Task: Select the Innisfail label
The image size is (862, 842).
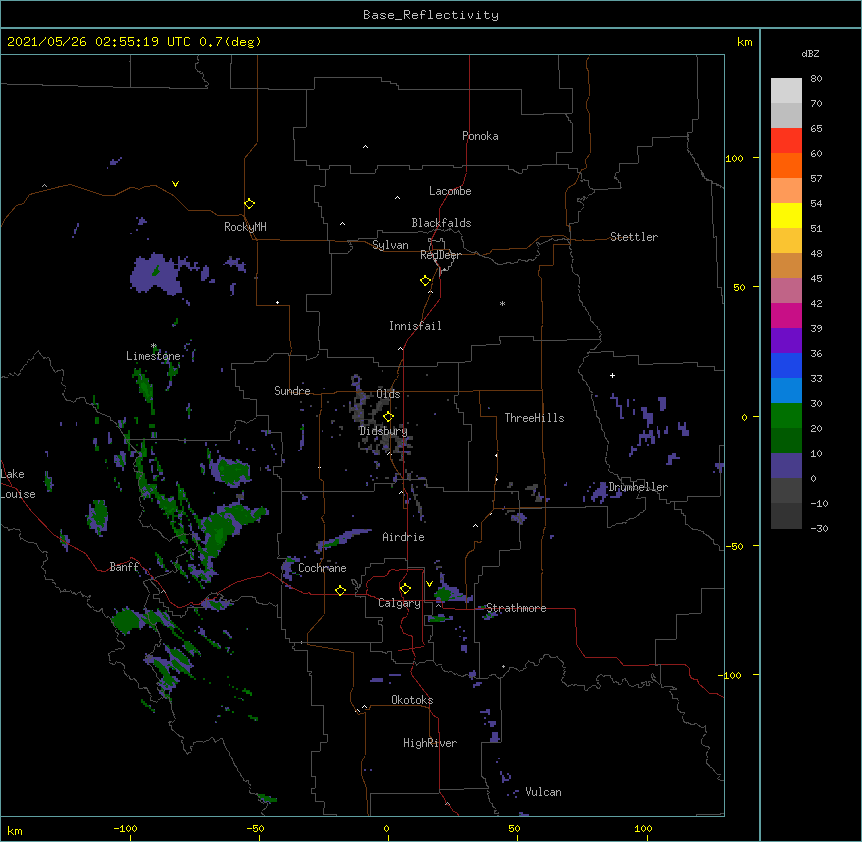Action: 415,326
